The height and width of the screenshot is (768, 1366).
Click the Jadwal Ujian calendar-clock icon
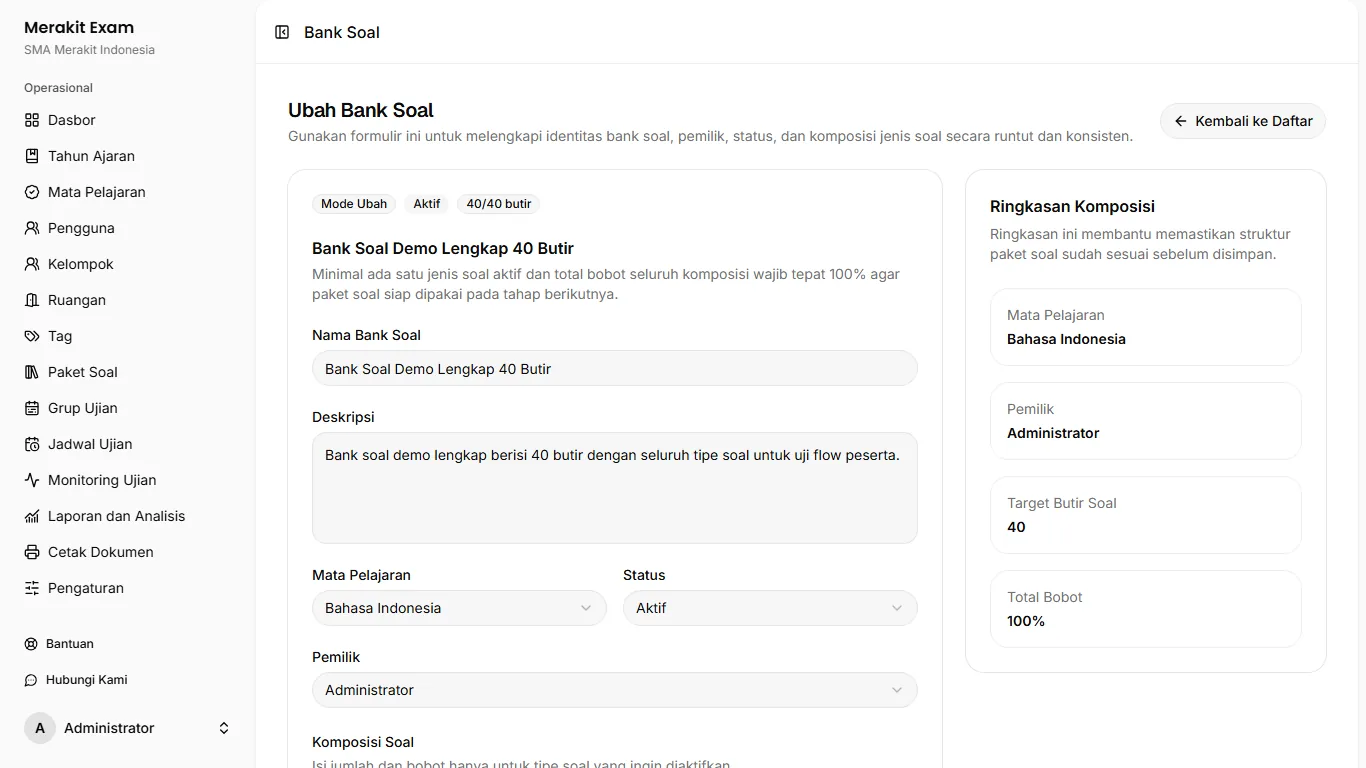(32, 444)
